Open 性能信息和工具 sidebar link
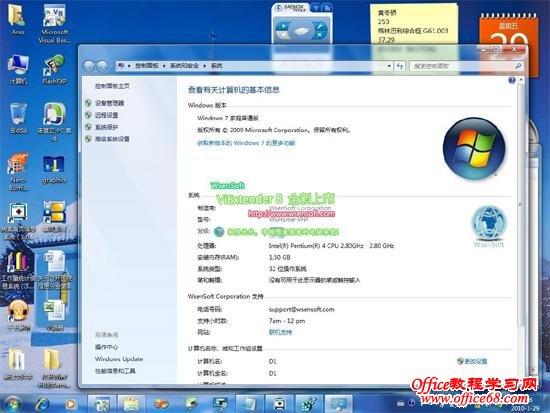Viewport: 550px width, 413px height. click(x=115, y=371)
